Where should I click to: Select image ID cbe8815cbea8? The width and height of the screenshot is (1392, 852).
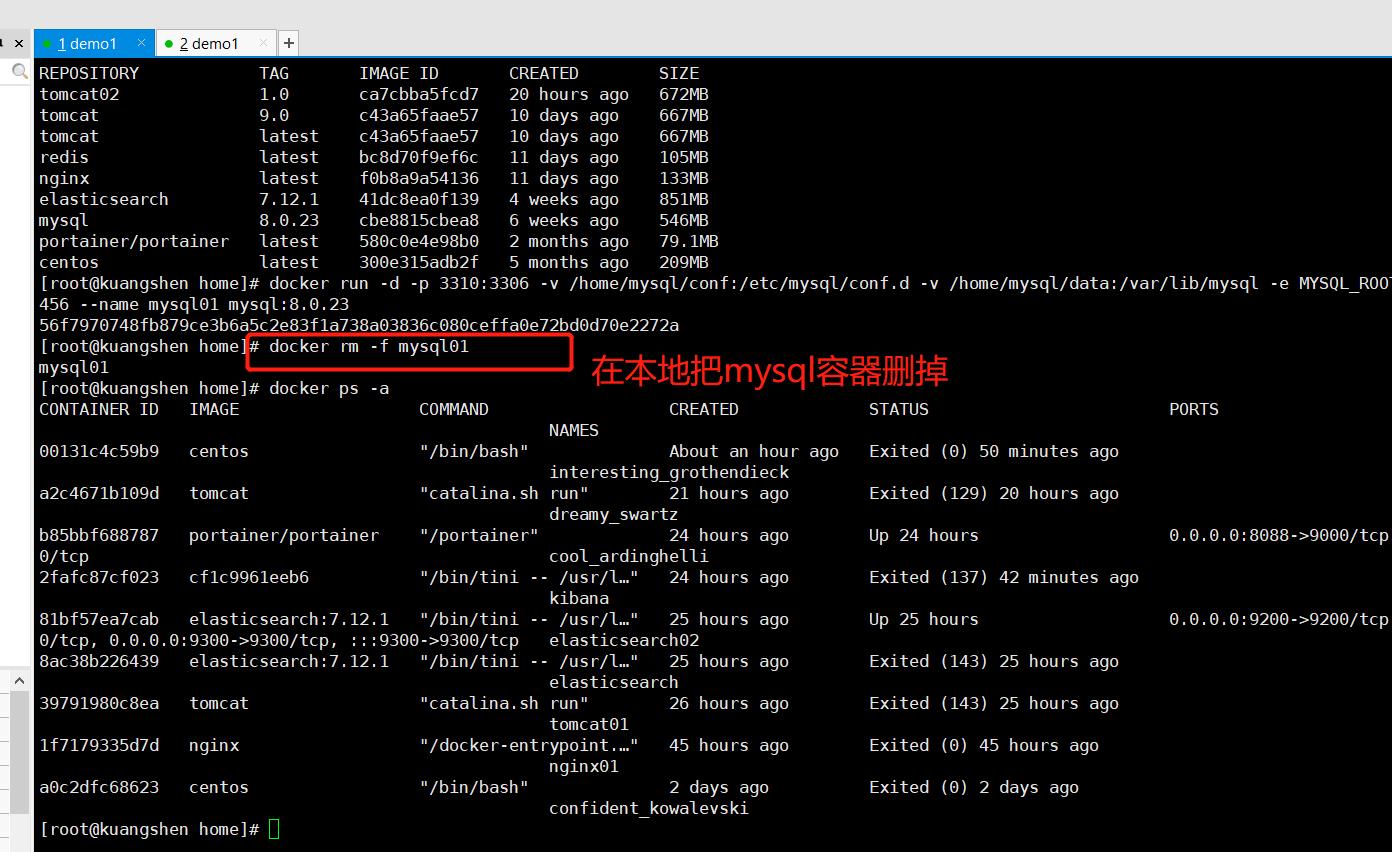tap(419, 220)
